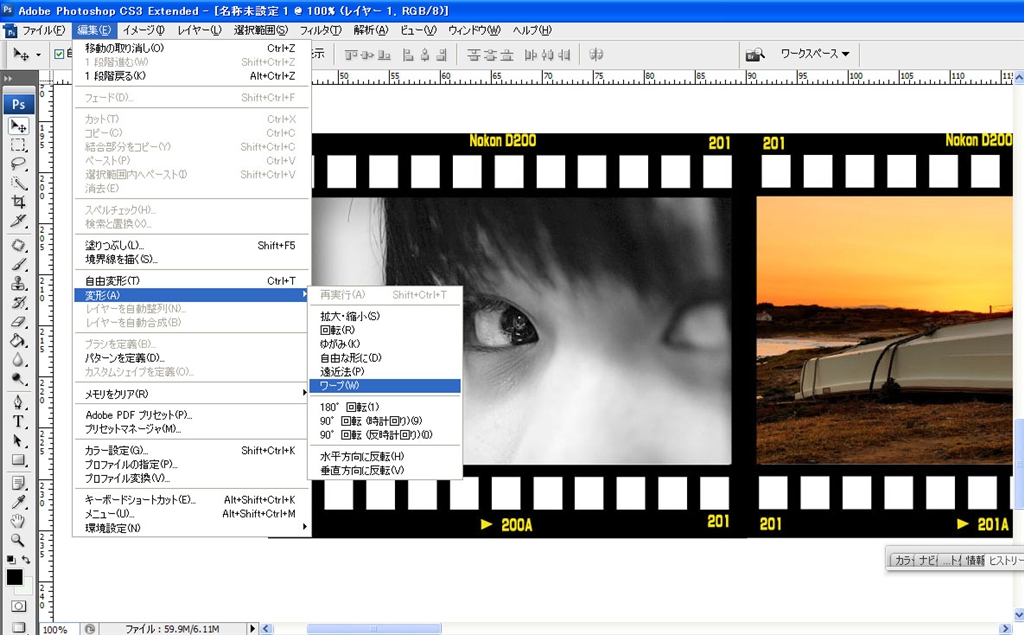The image size is (1024, 635).
Task: Select the Paint Bucket tool
Action: tap(18, 340)
